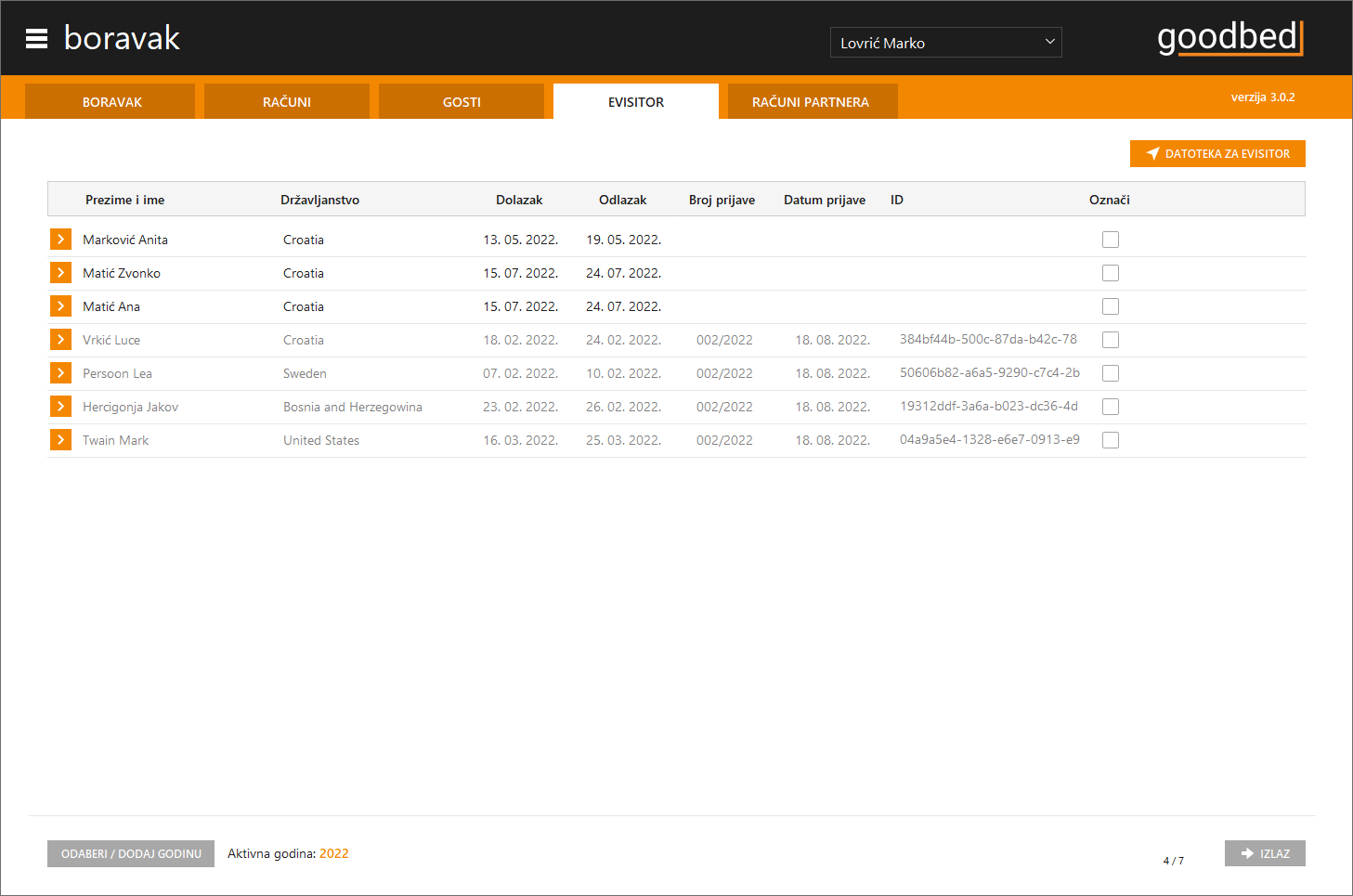The width and height of the screenshot is (1353, 896).
Task: Switch to the RAČUNI tab
Action: click(286, 101)
